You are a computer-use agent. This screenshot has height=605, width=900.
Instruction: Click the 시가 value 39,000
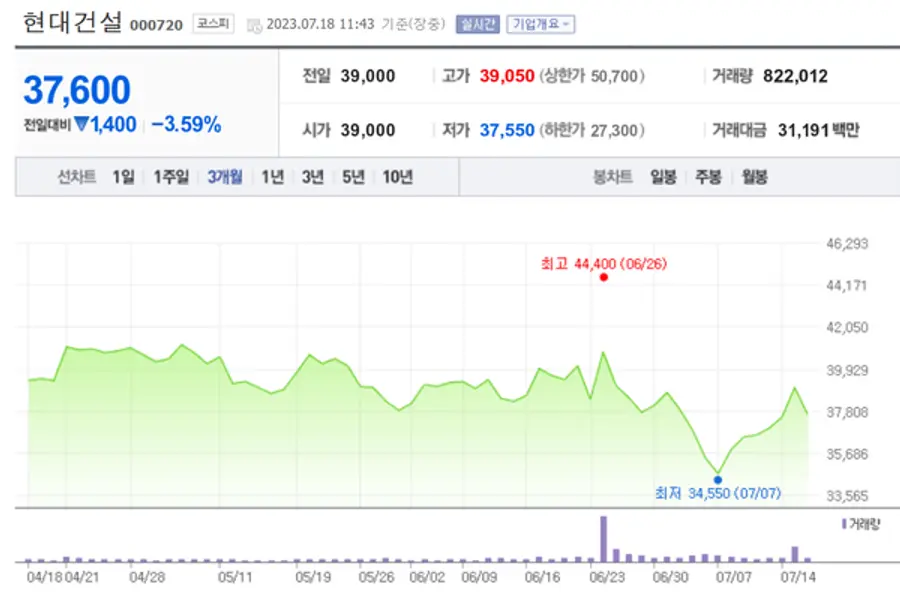[x=368, y=130]
